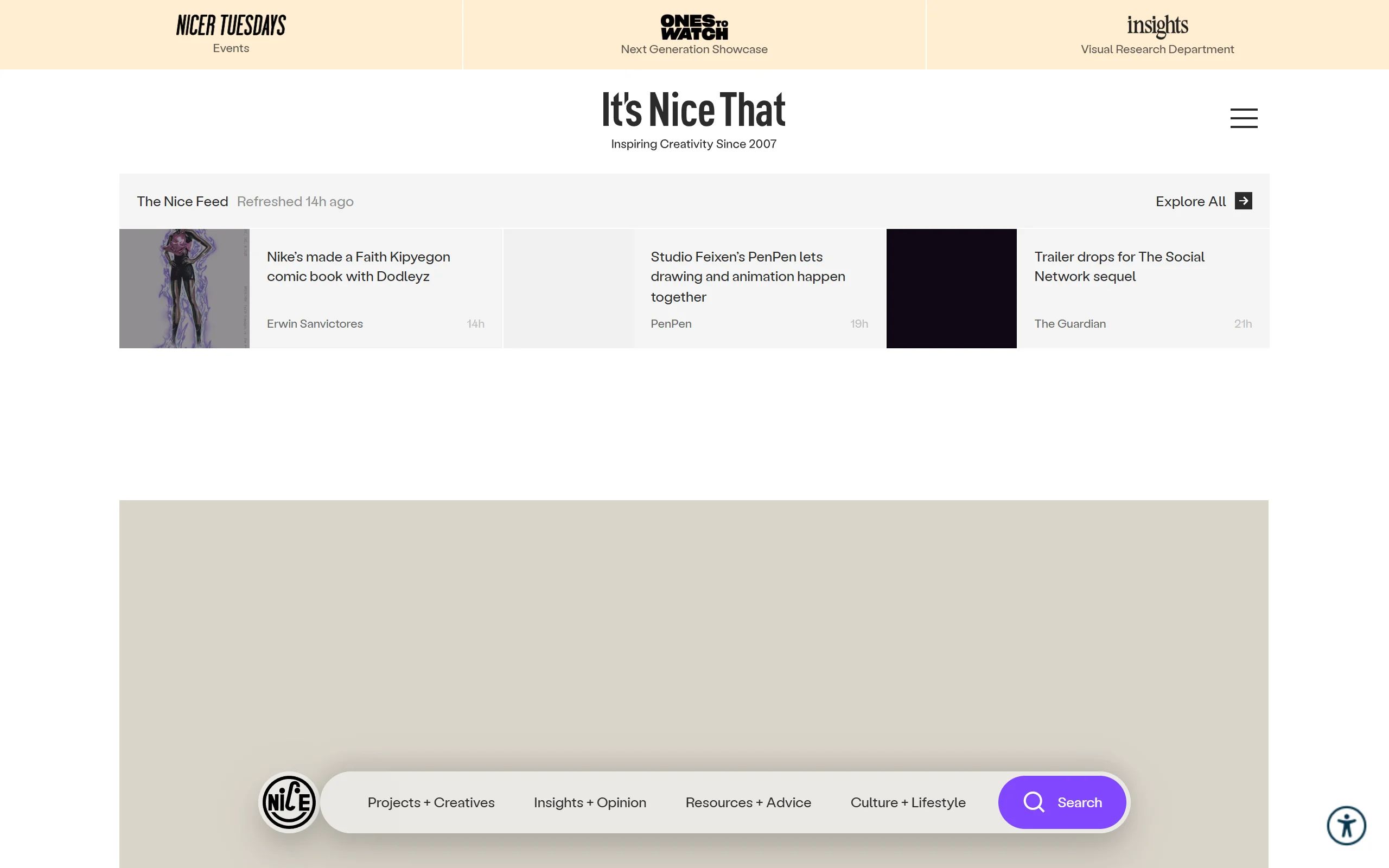Click The Guardian source label
This screenshot has width=1389, height=868.
[1070, 324]
